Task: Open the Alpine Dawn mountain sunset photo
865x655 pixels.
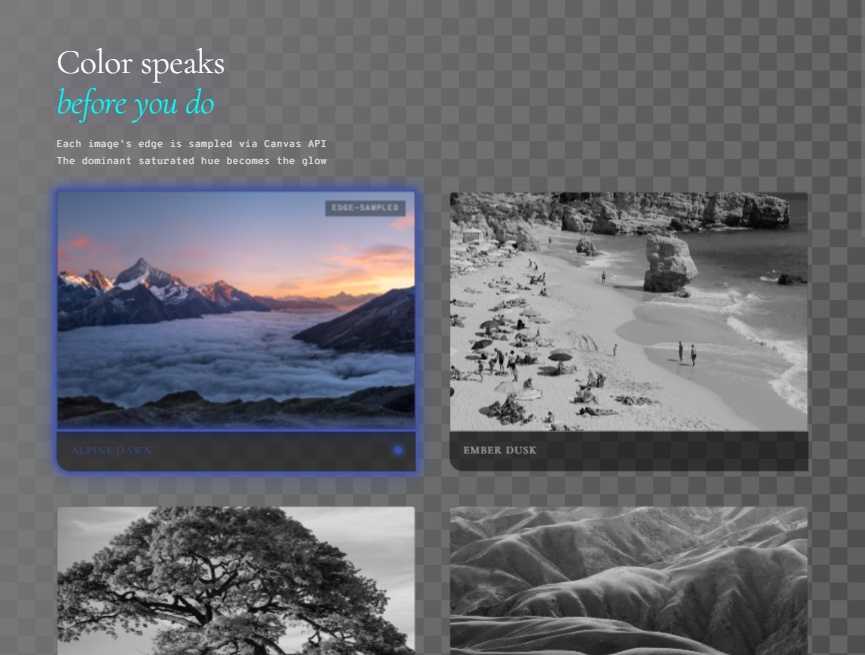Action: tap(236, 311)
